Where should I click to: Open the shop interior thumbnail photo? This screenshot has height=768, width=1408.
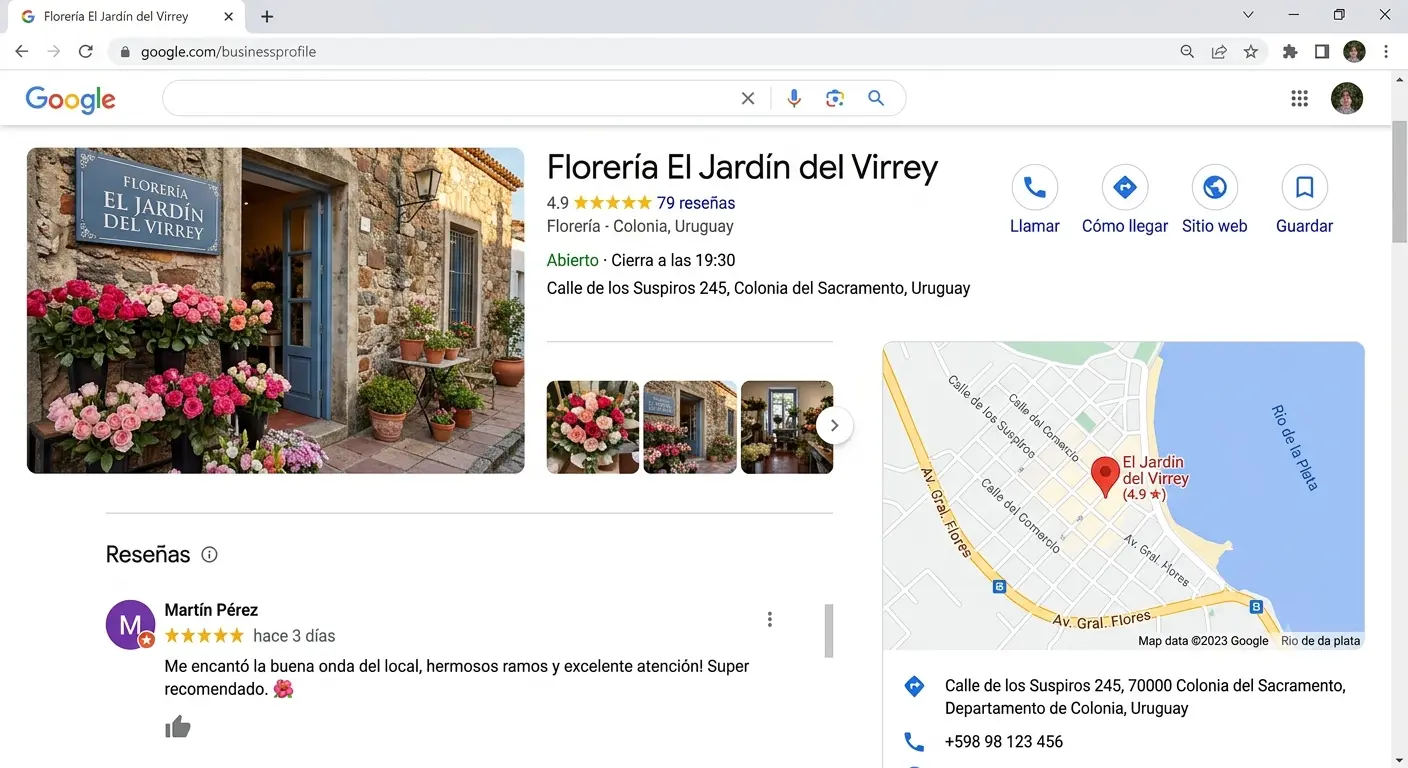point(787,427)
